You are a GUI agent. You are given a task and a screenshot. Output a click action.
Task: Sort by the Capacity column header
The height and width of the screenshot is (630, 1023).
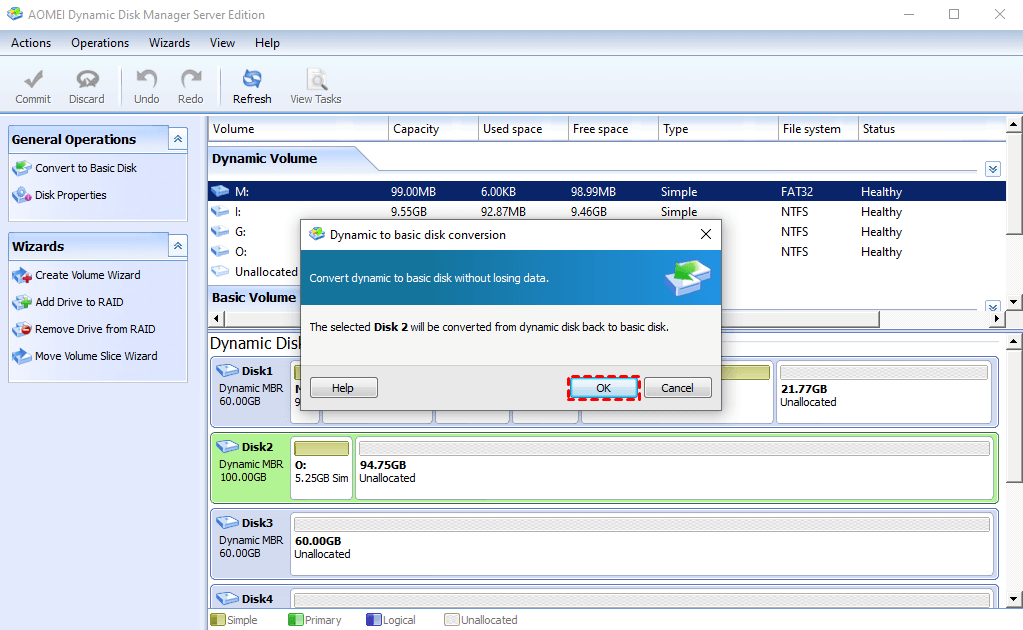pyautogui.click(x=433, y=129)
